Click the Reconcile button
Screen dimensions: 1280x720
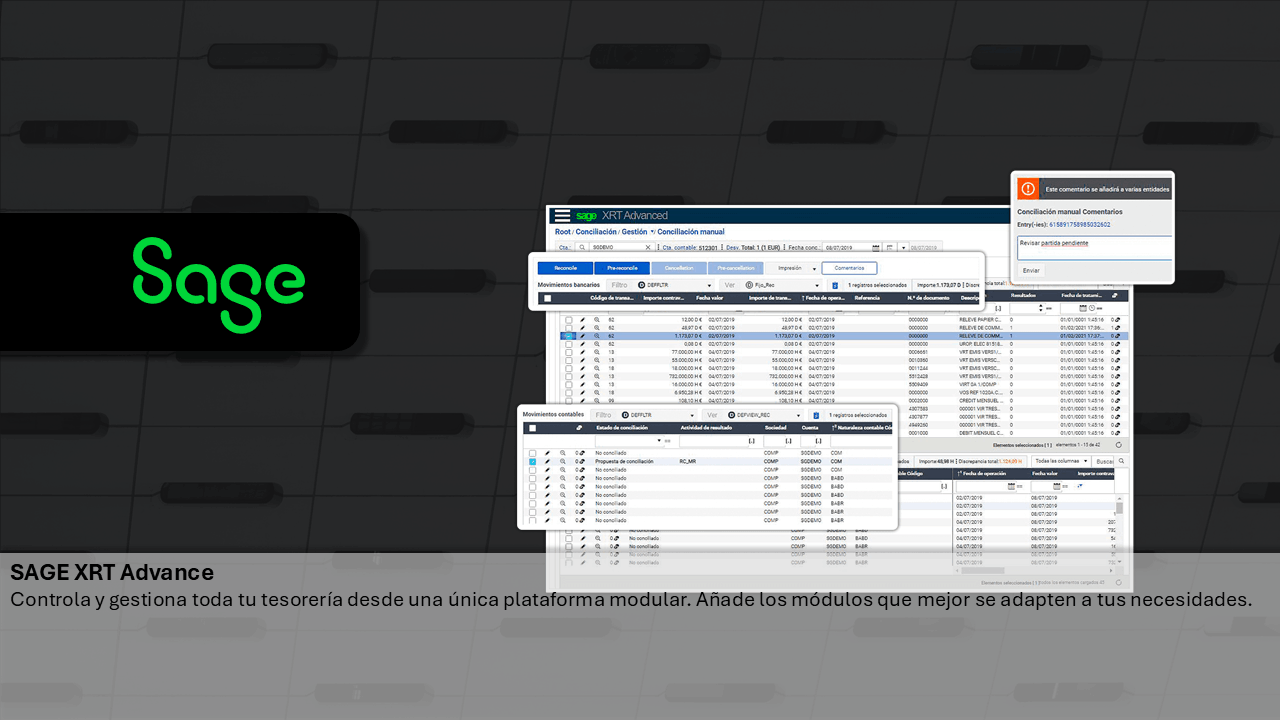(566, 268)
